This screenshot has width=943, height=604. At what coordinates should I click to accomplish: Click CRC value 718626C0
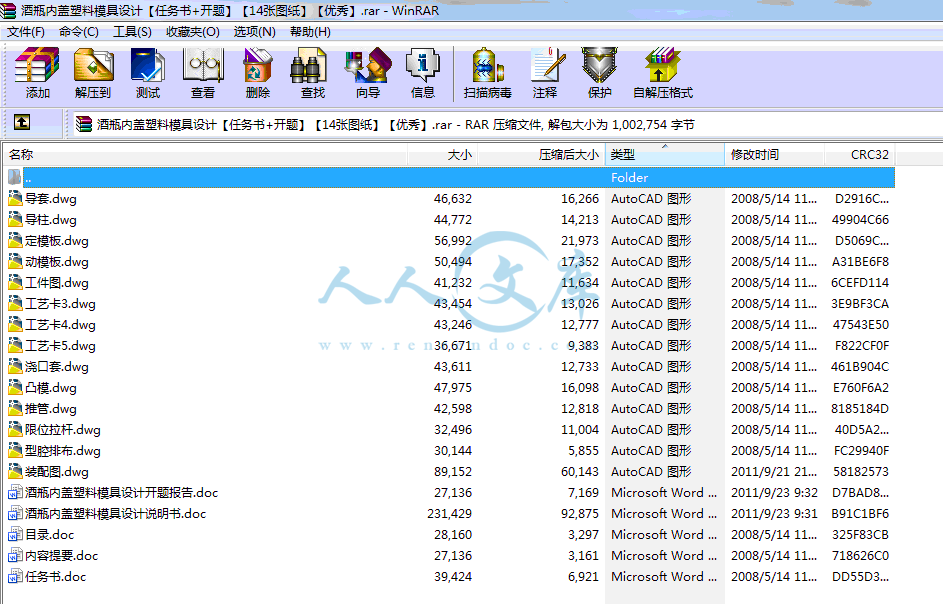860,556
